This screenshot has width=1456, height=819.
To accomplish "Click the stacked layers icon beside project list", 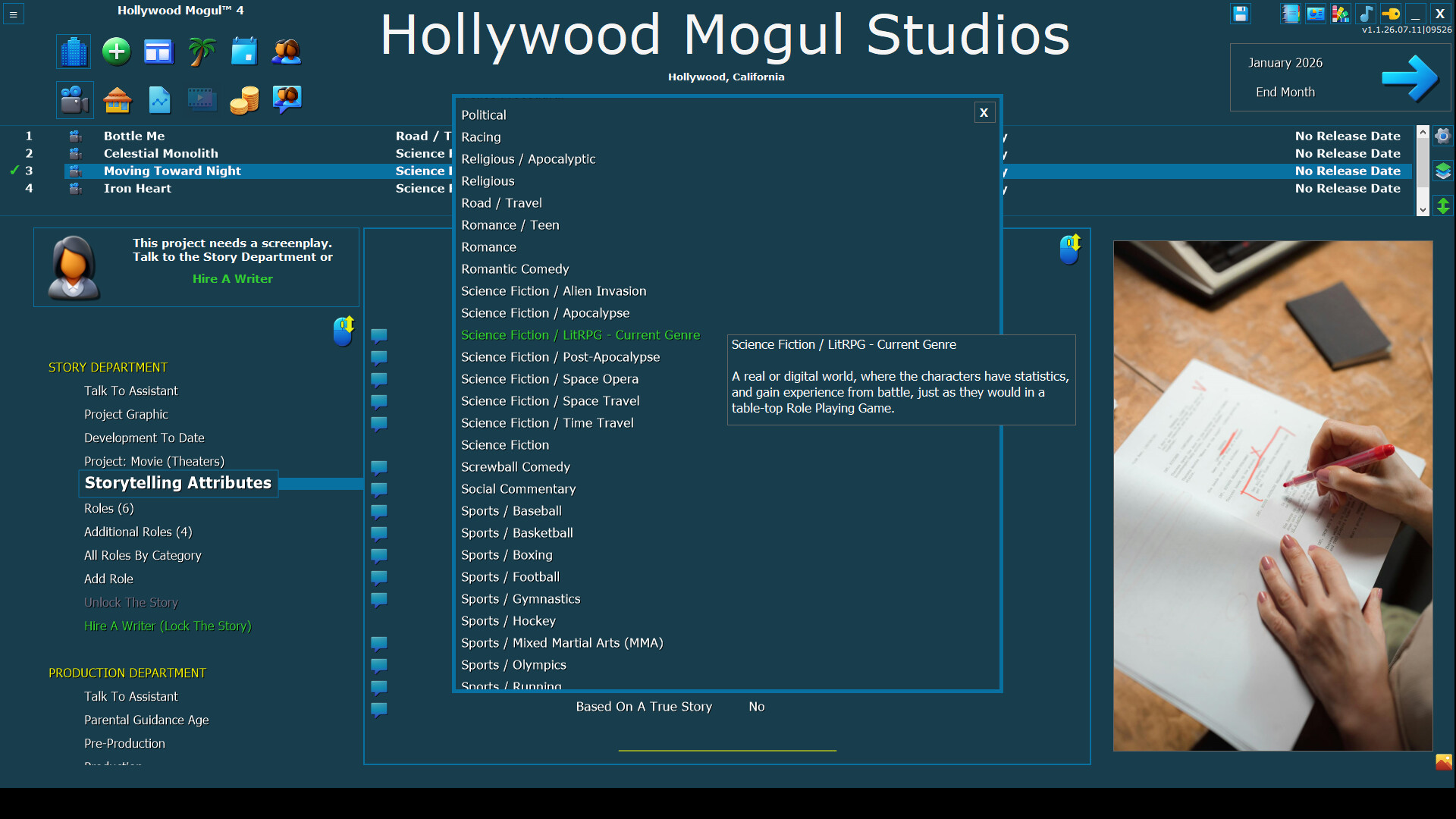I will click(x=1442, y=171).
